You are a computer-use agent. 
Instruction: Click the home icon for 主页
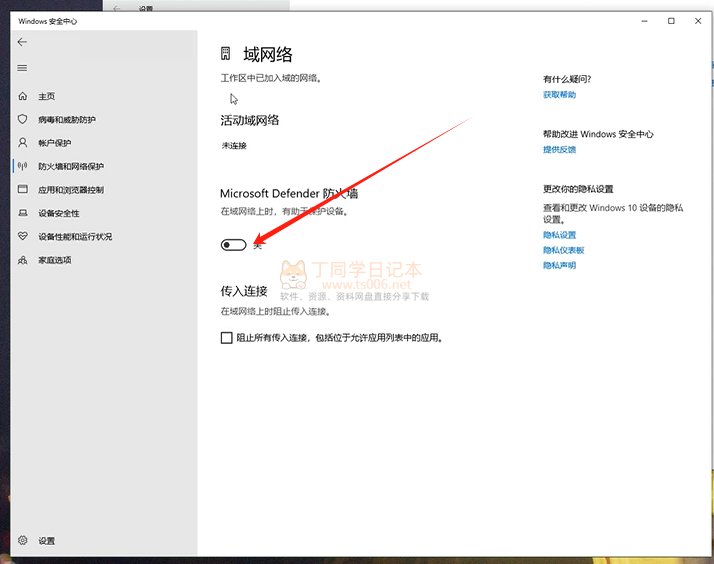coord(23,97)
